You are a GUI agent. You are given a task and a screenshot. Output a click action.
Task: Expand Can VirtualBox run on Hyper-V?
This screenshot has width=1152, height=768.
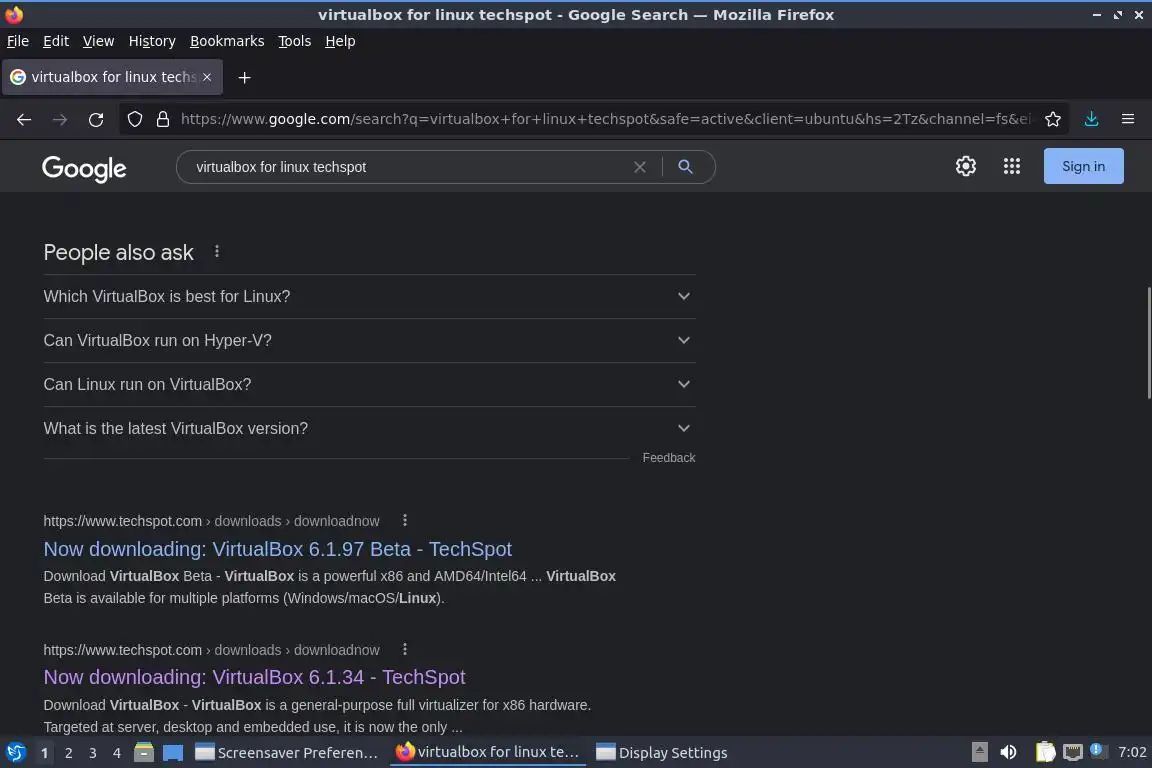[x=370, y=340]
